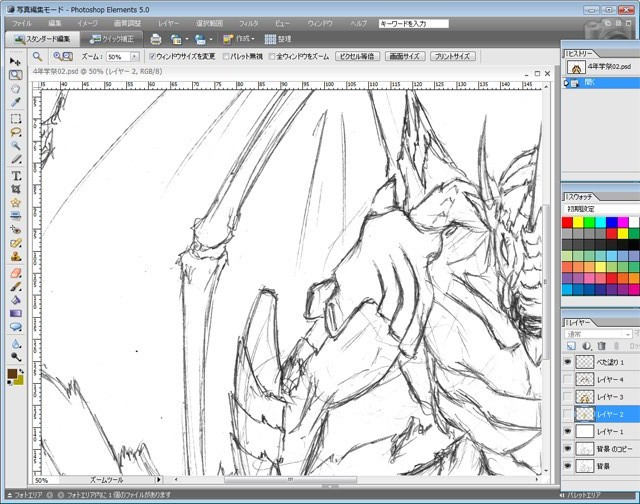Enable the パレット無視 checkbox
This screenshot has width=640, height=504.
(226, 57)
